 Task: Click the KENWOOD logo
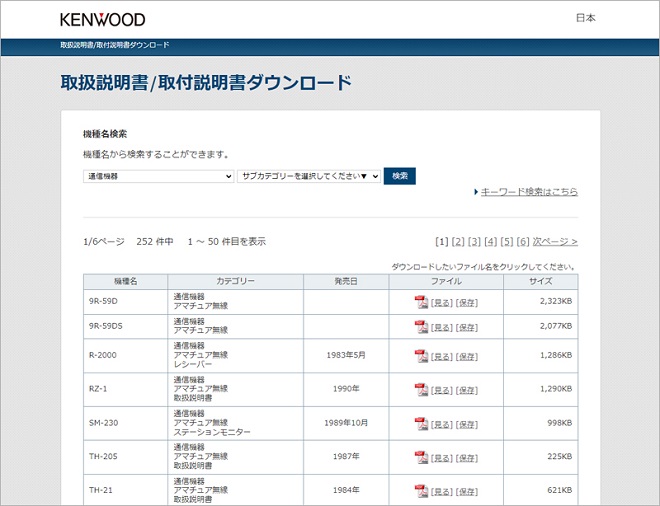tap(103, 19)
